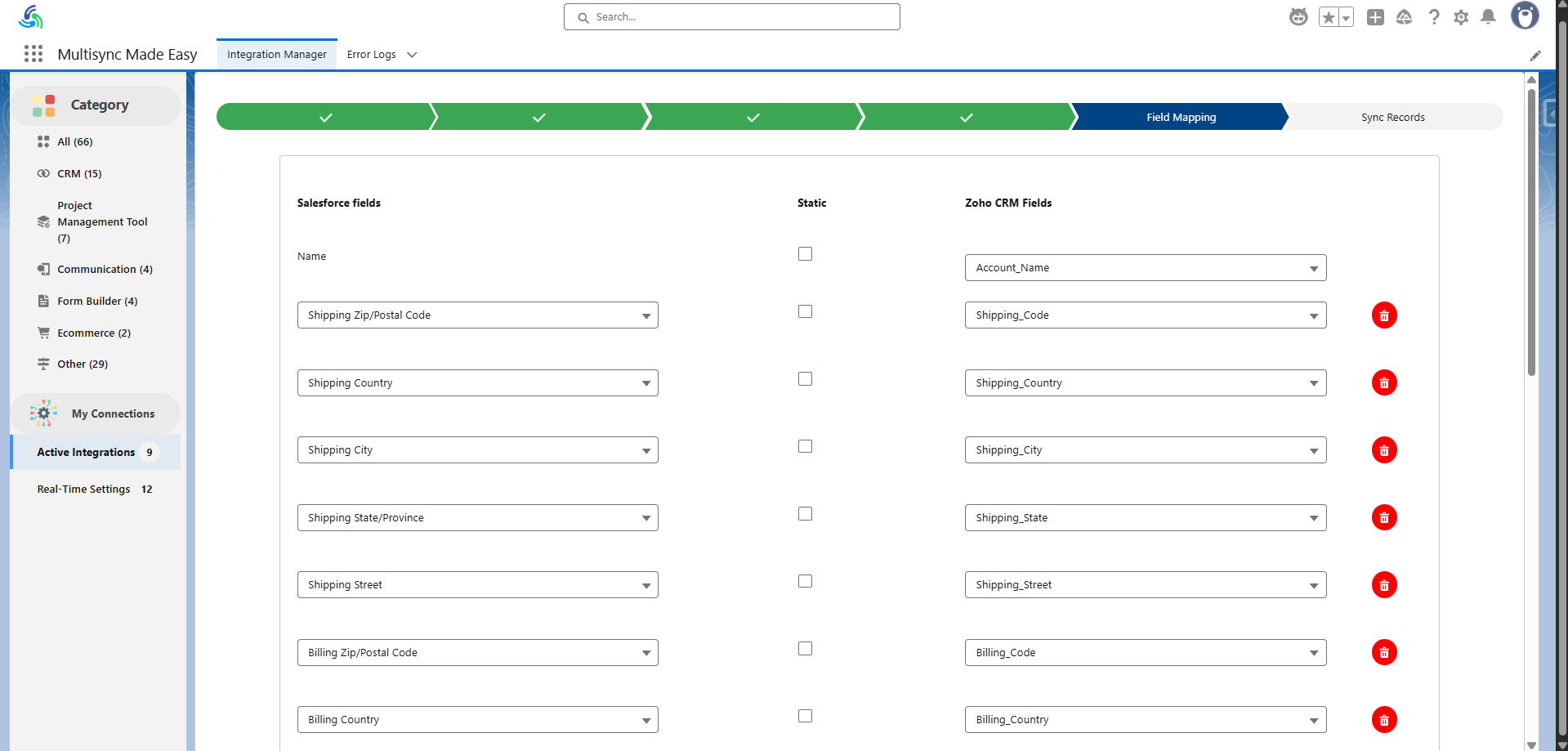Switch to the Error Logs tab
The image size is (1568, 751).
point(372,55)
